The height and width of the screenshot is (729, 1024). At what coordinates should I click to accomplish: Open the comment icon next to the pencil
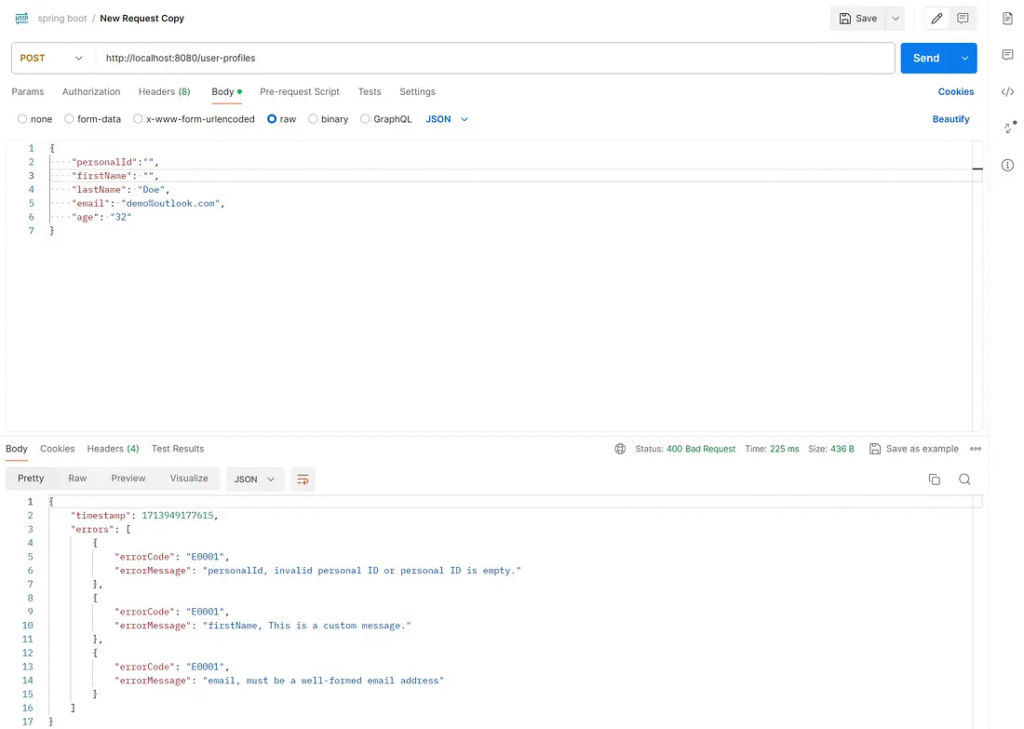963,18
